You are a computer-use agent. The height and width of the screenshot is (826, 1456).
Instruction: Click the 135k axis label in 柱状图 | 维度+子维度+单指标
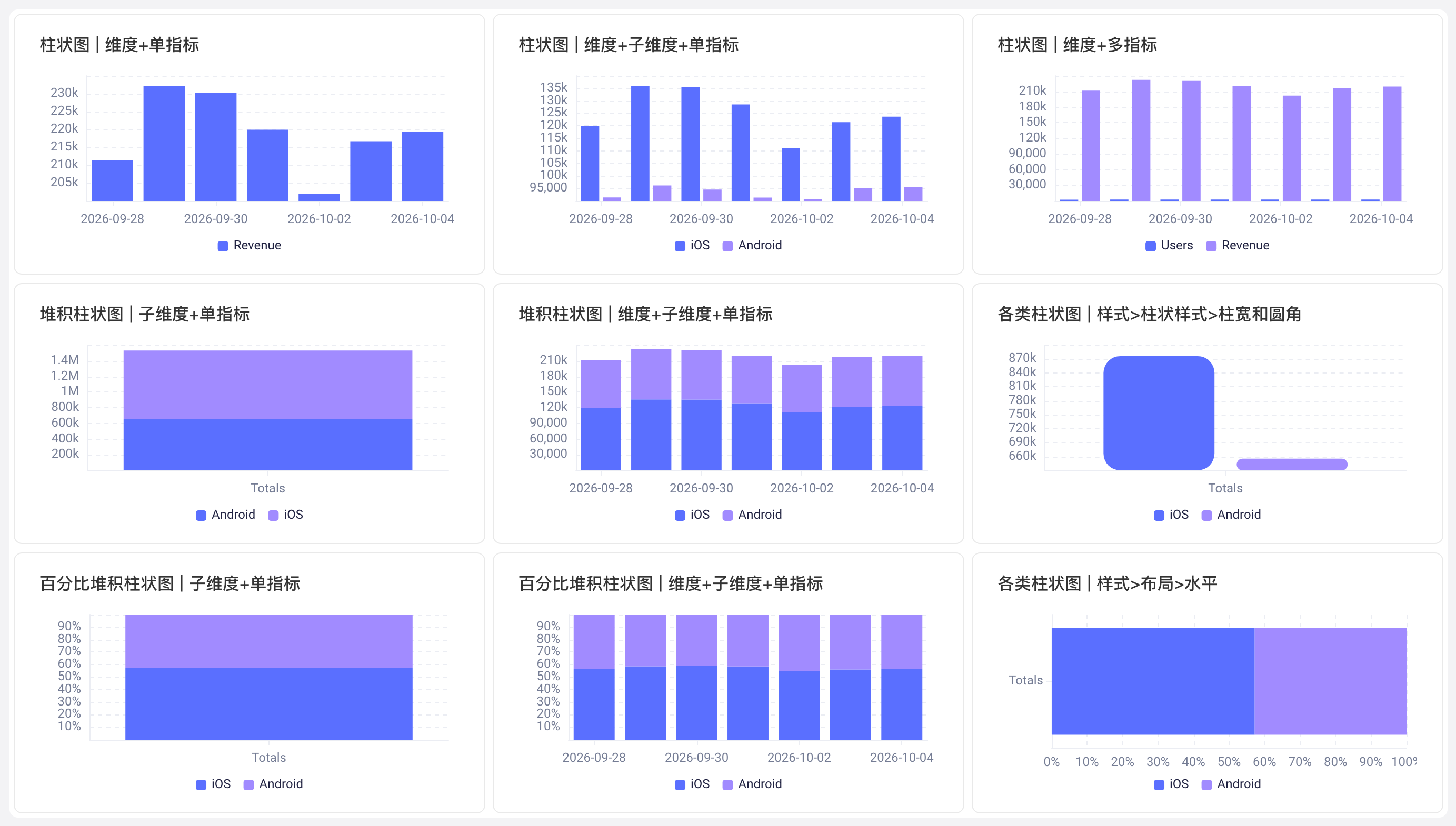[553, 87]
